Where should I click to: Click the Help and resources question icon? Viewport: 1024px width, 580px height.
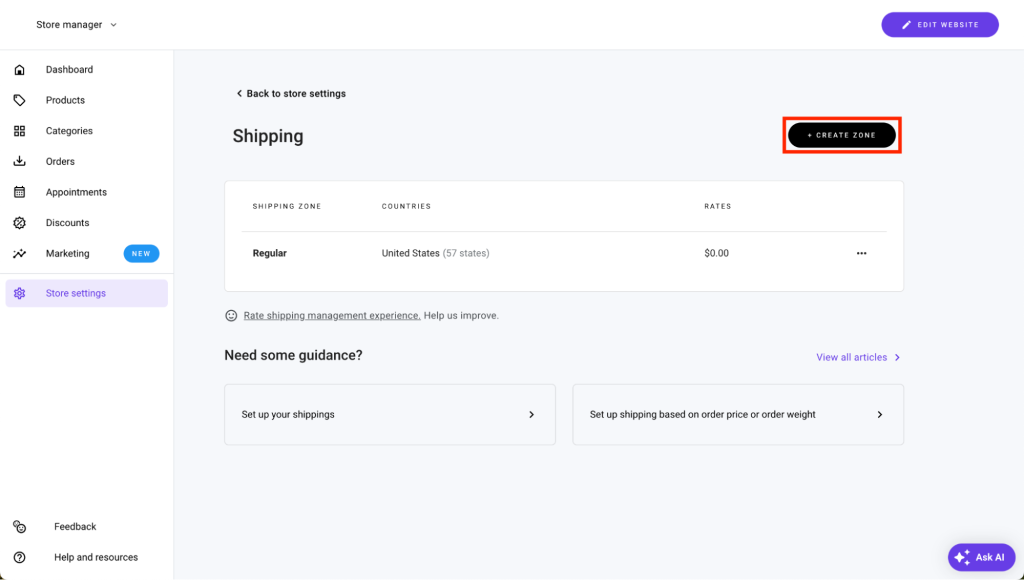[x=19, y=557]
